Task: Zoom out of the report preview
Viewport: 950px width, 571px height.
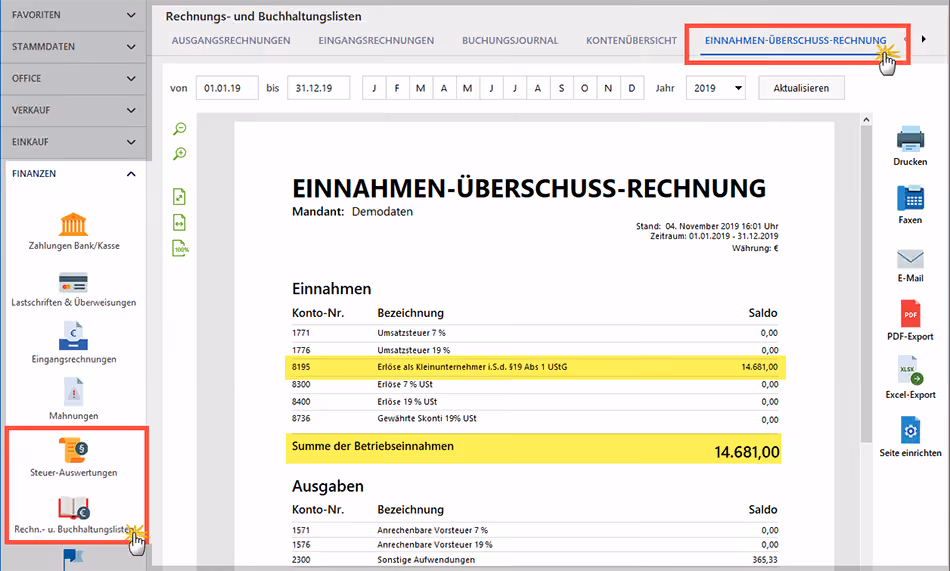Action: [x=179, y=129]
